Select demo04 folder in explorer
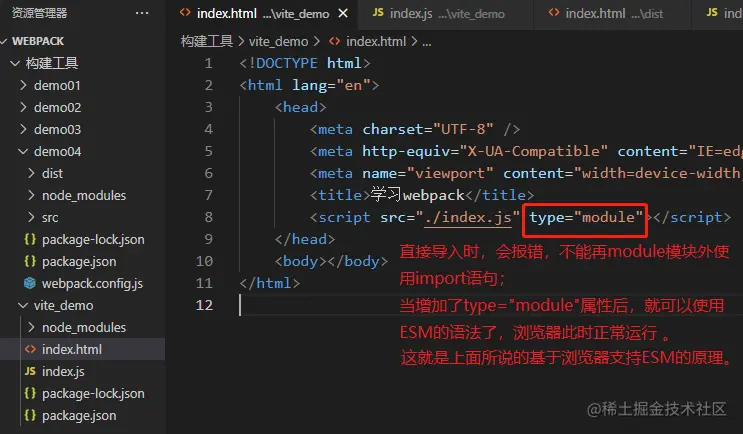This screenshot has width=743, height=434. click(x=57, y=151)
